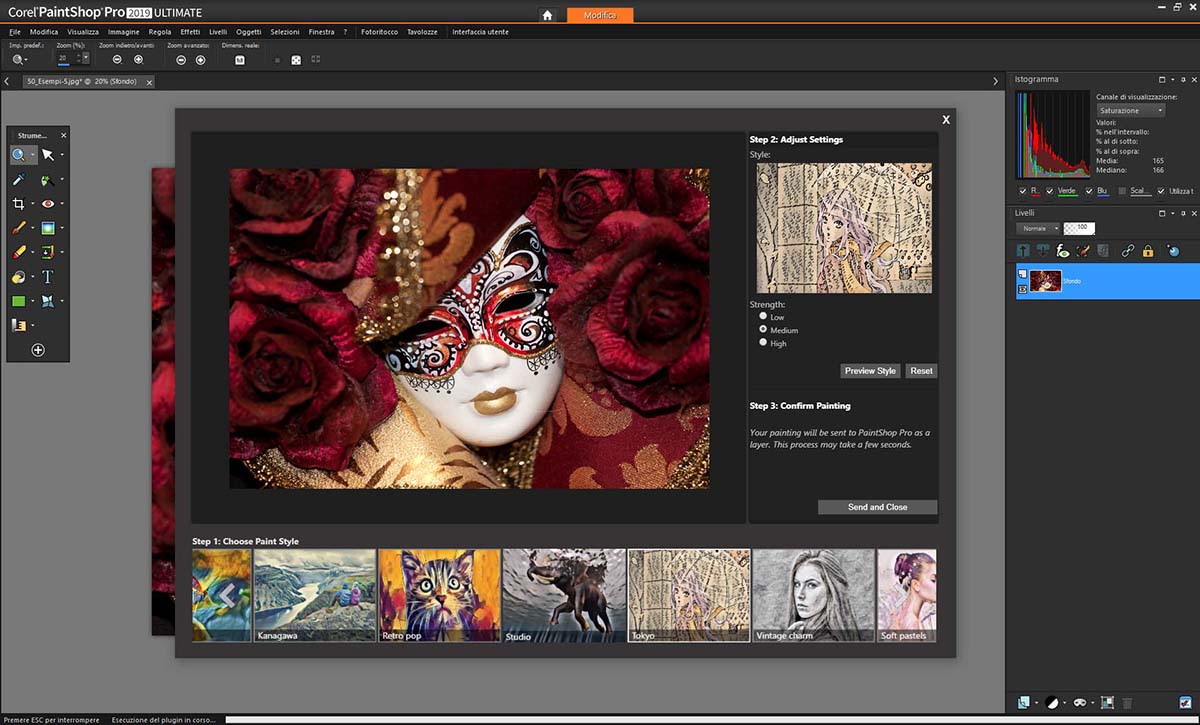Screen dimensions: 1200x725
Task: Select the Text tool
Action: 47,277
